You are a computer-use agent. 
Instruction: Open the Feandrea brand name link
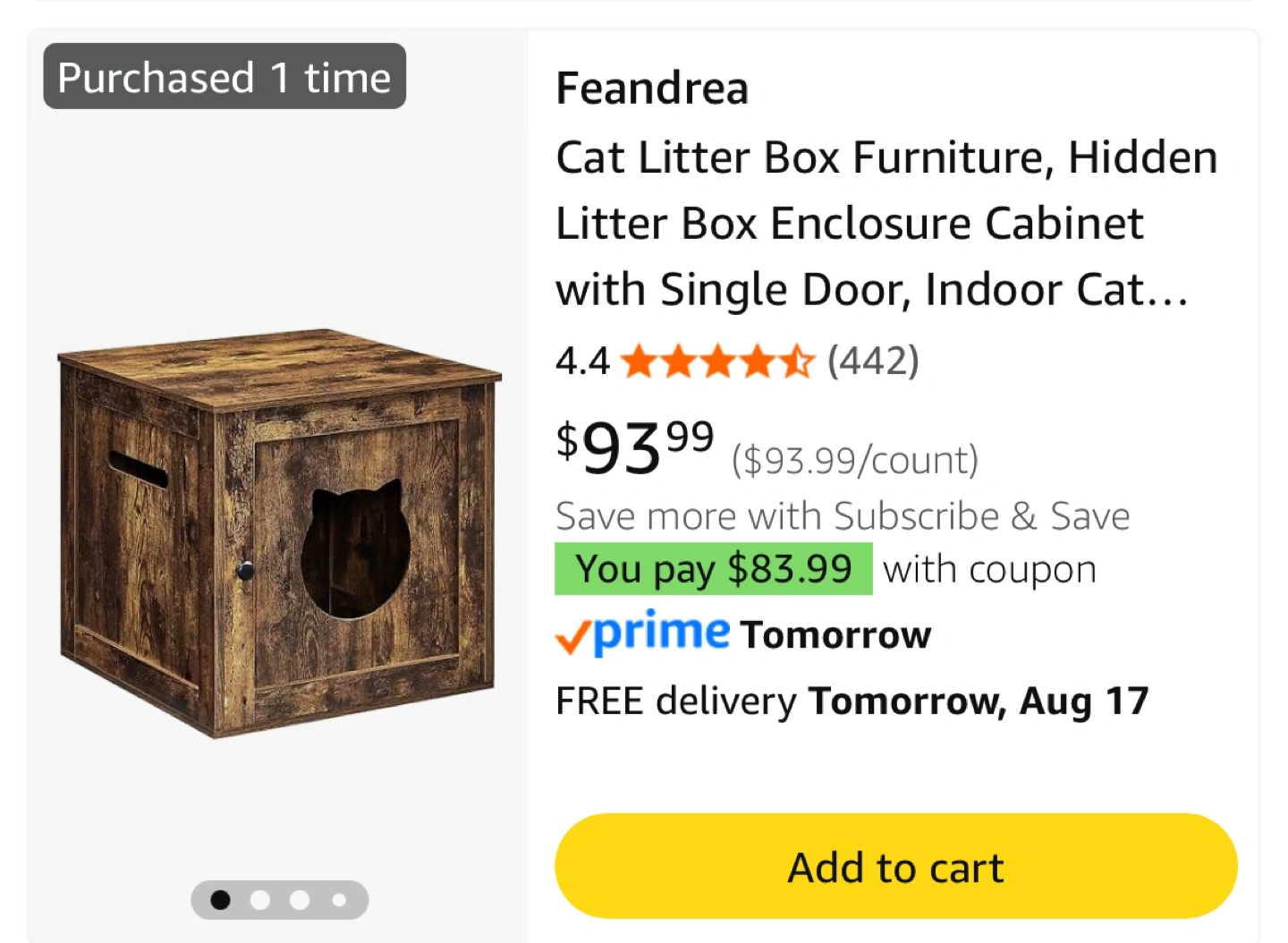652,88
